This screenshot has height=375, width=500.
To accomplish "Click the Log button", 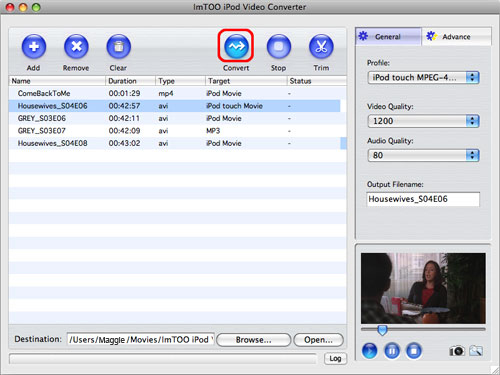I will [335, 358].
